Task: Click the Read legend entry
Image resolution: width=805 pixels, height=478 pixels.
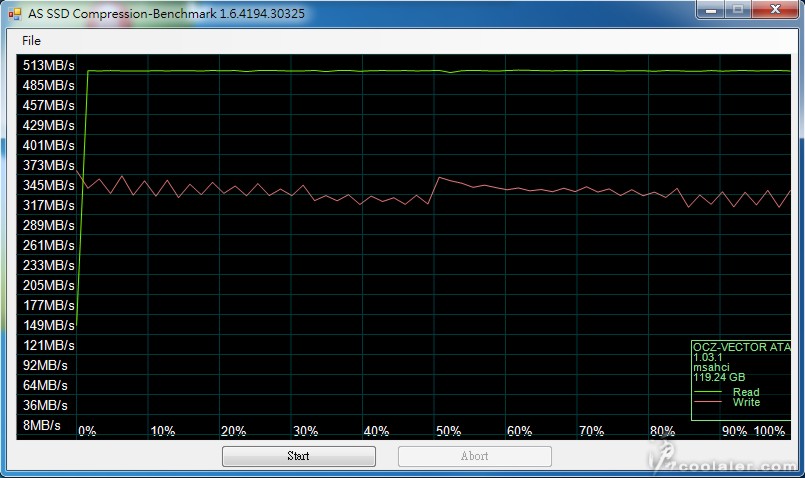Action: pos(746,392)
